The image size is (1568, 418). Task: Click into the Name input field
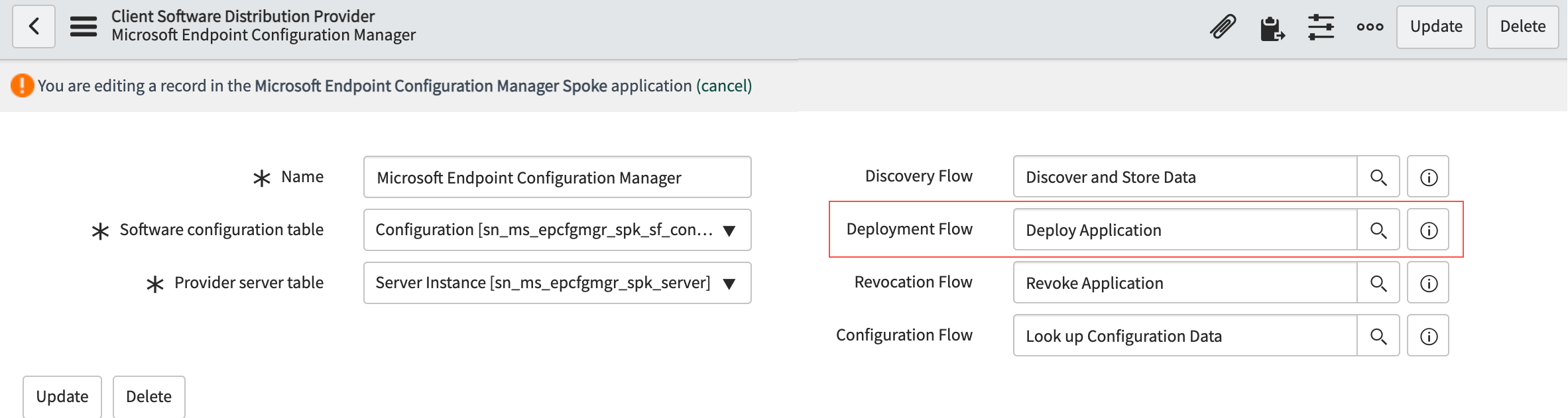[x=557, y=177]
